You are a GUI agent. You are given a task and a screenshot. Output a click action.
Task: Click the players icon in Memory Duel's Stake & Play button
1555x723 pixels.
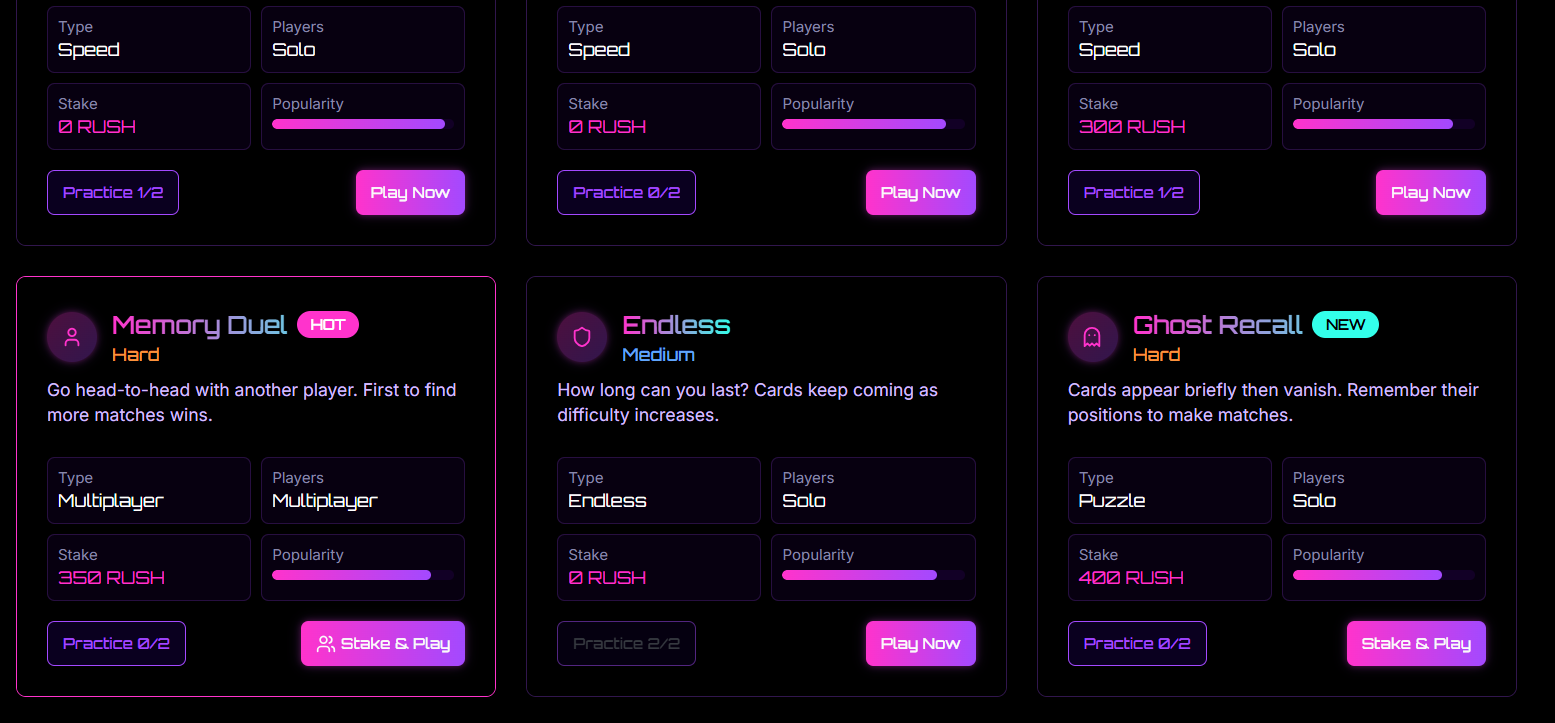[325, 644]
